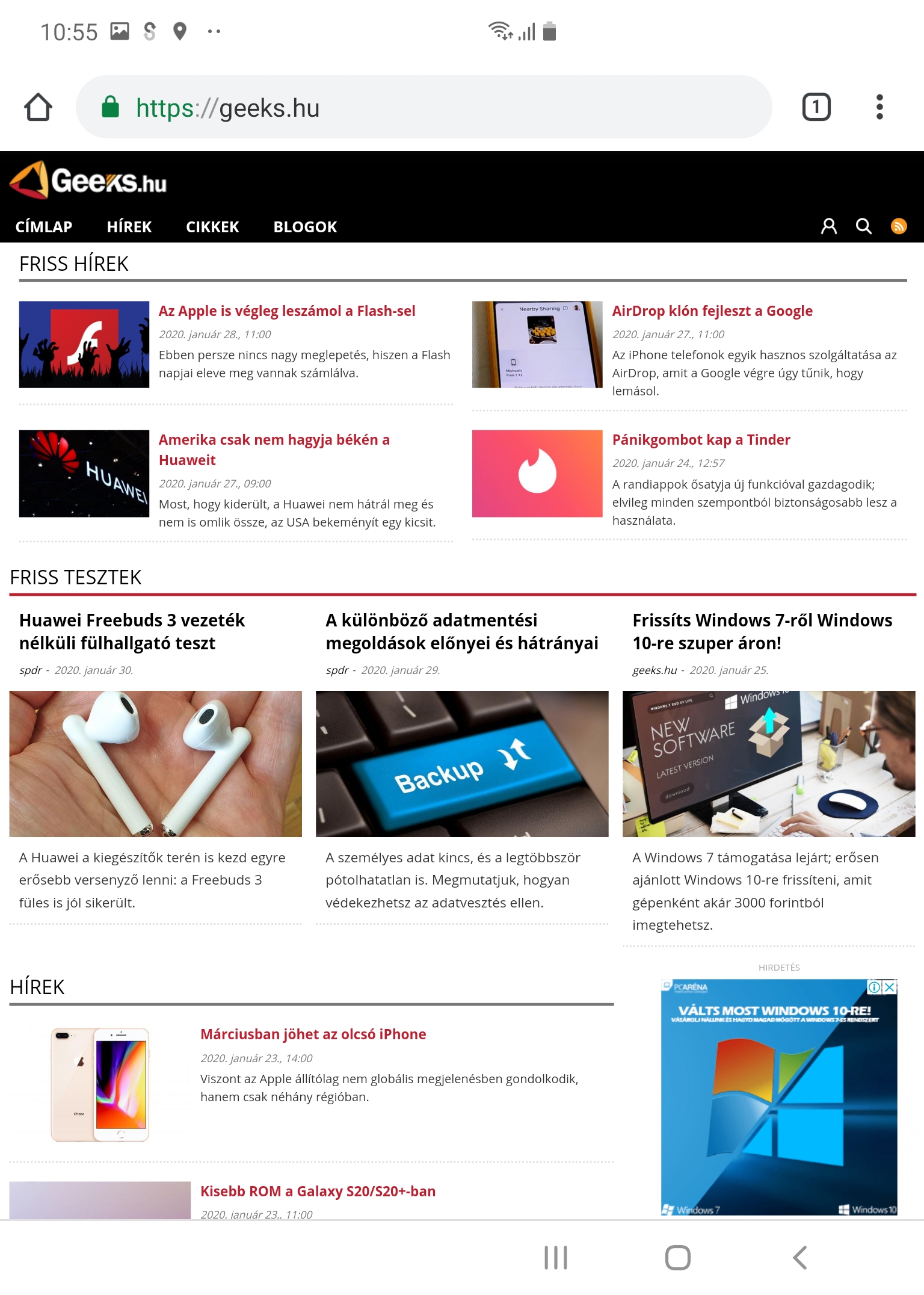This screenshot has width=924, height=1295.
Task: Go to the BLOGOK section
Action: (305, 227)
